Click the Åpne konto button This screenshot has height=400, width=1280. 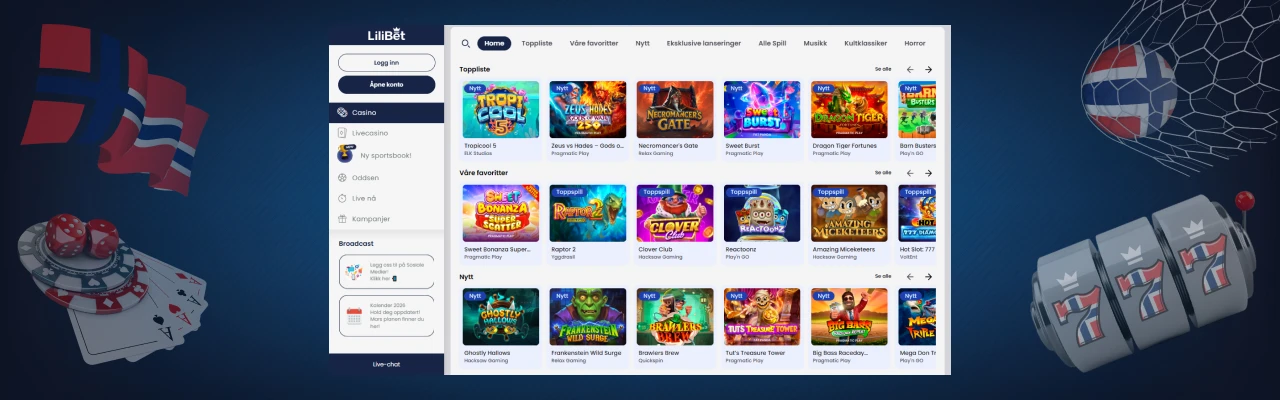(386, 84)
